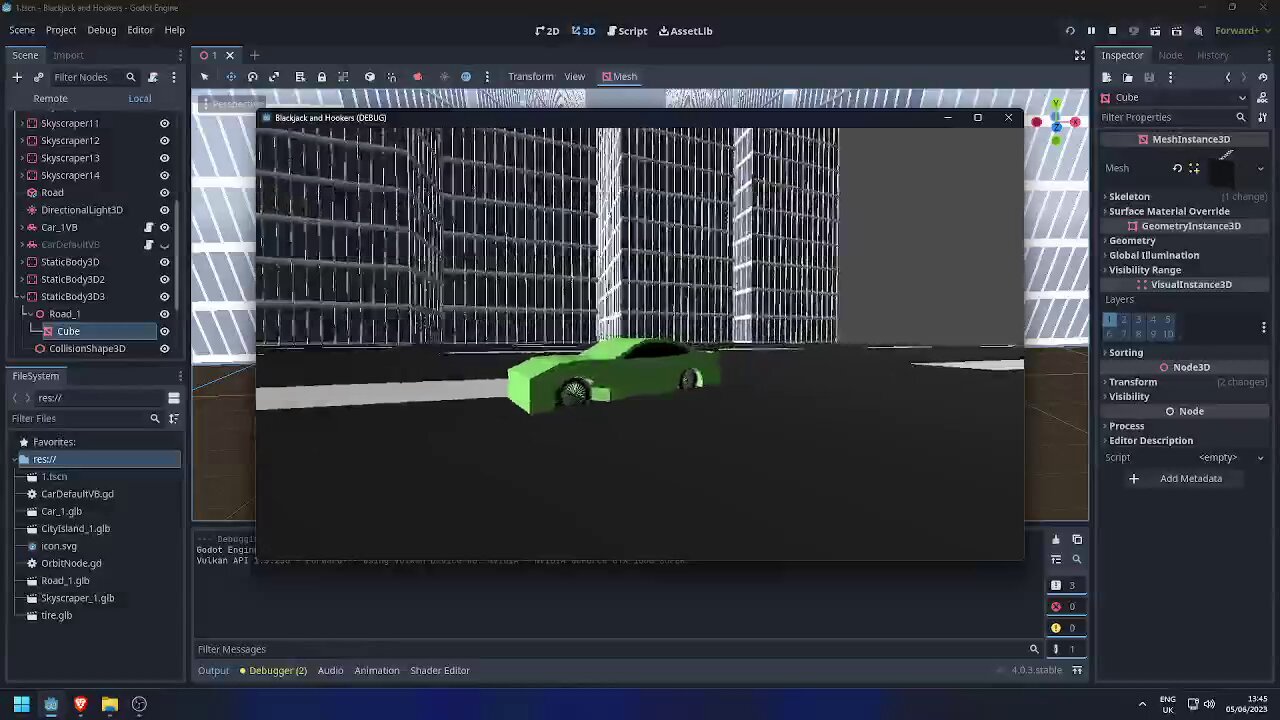1280x720 pixels.
Task: Activate the Scale Mode tool
Action: [274, 77]
